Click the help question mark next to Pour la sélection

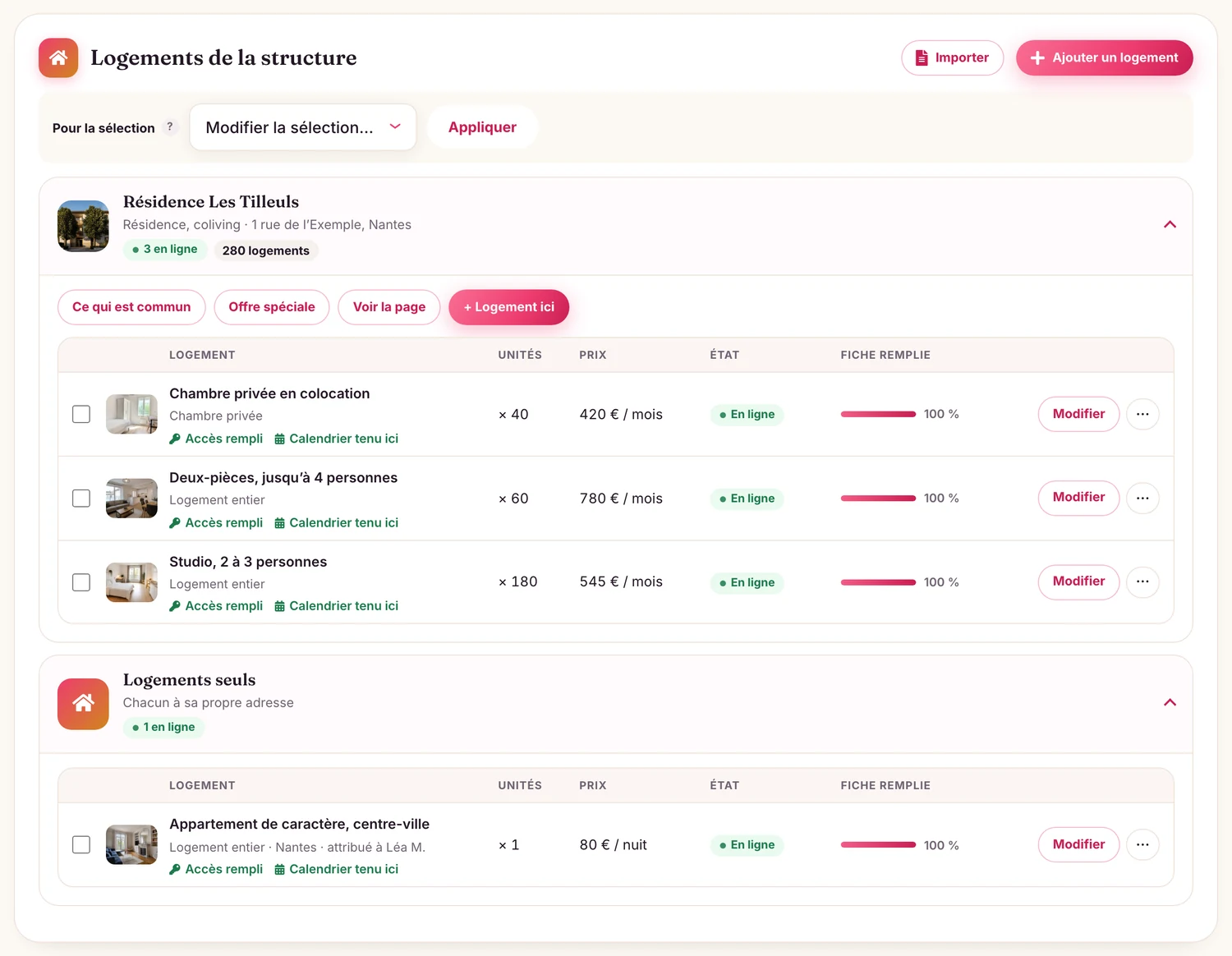170,126
